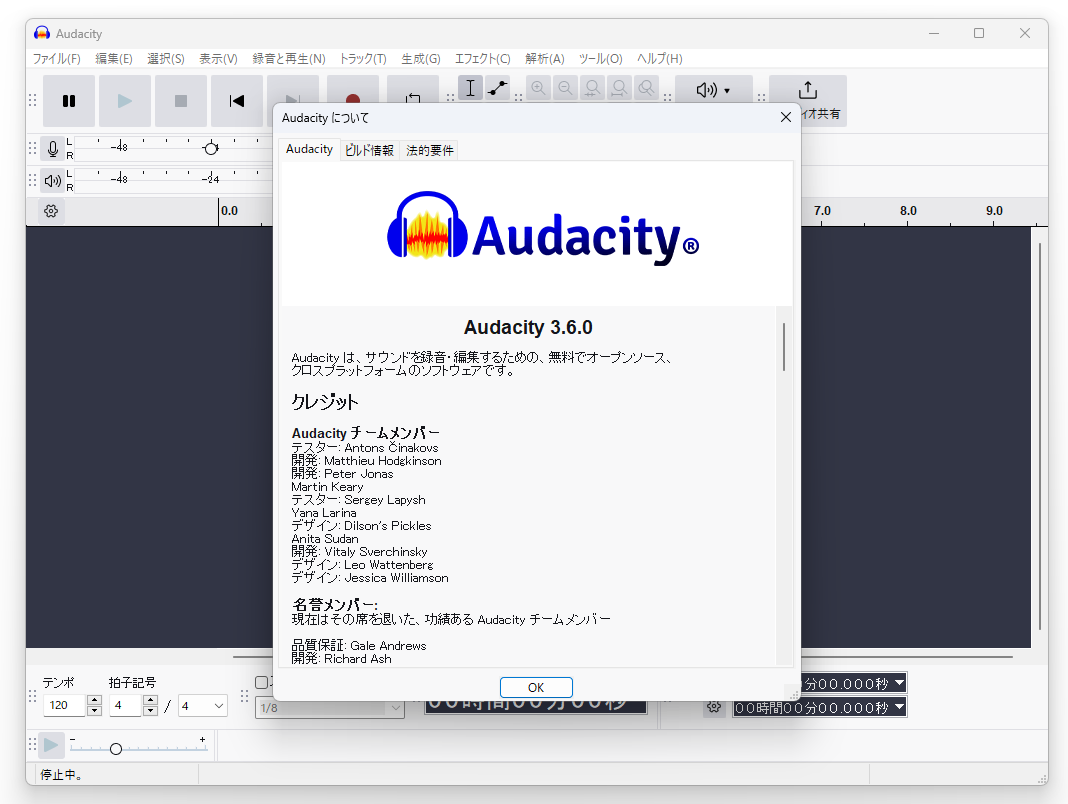This screenshot has width=1068, height=804.
Task: Open the audio setup gear icon
Action: (x=50, y=211)
